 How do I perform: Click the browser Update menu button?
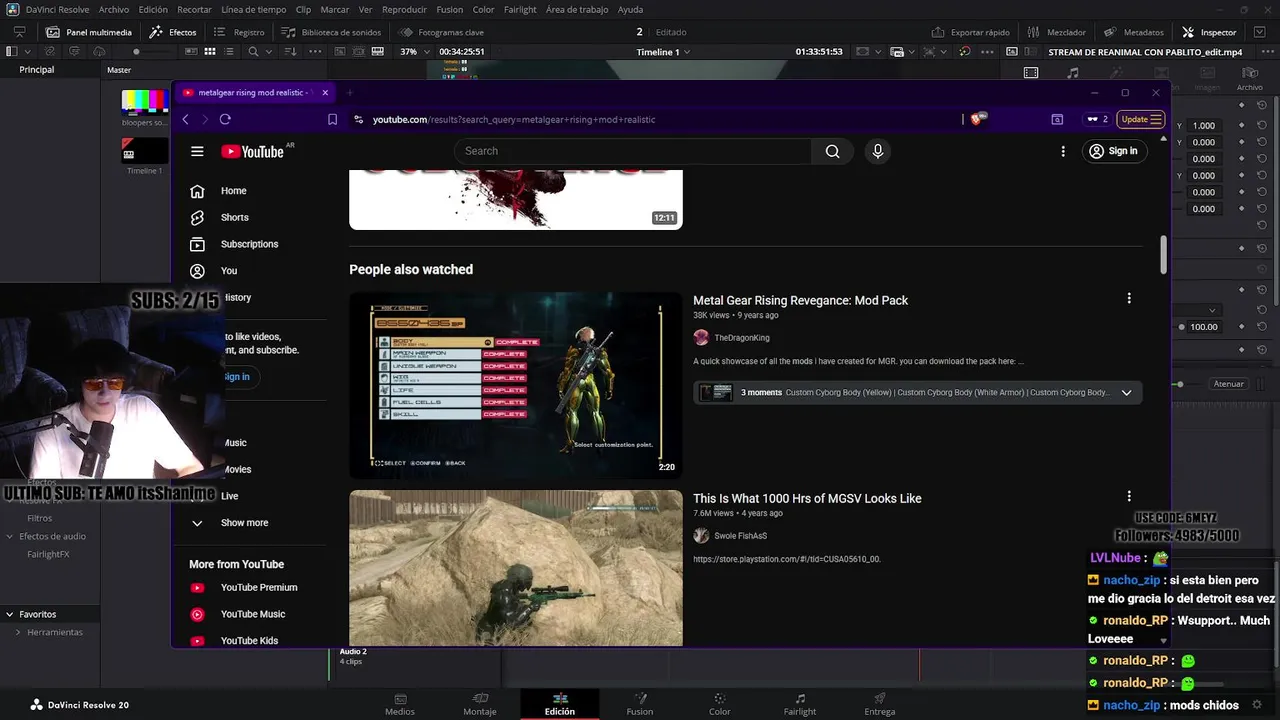tap(1141, 119)
